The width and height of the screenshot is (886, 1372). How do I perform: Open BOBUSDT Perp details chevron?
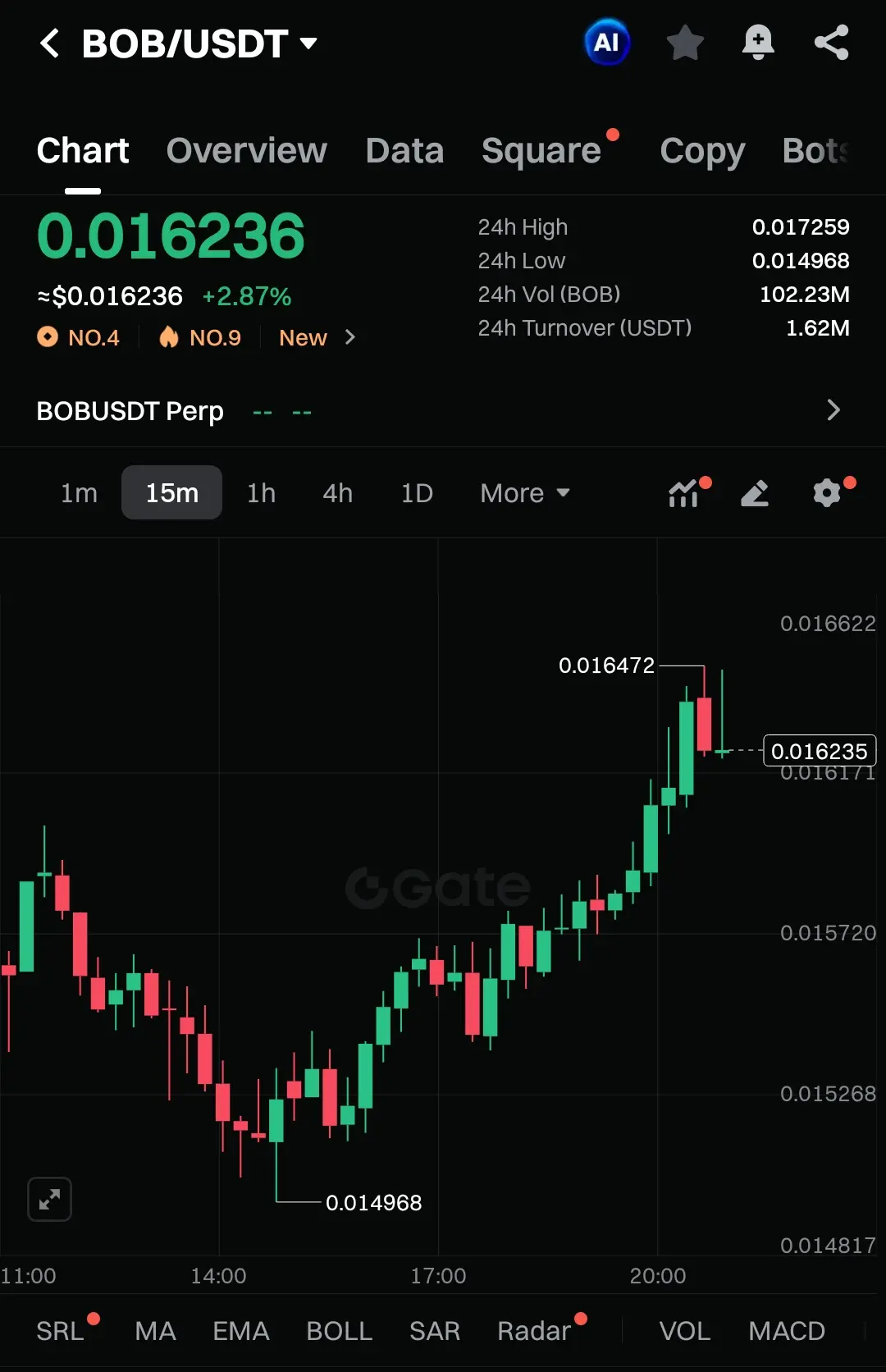pyautogui.click(x=833, y=410)
